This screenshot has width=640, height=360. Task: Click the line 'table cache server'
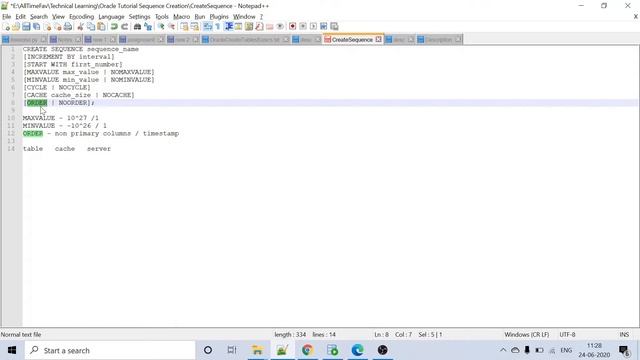[67, 149]
